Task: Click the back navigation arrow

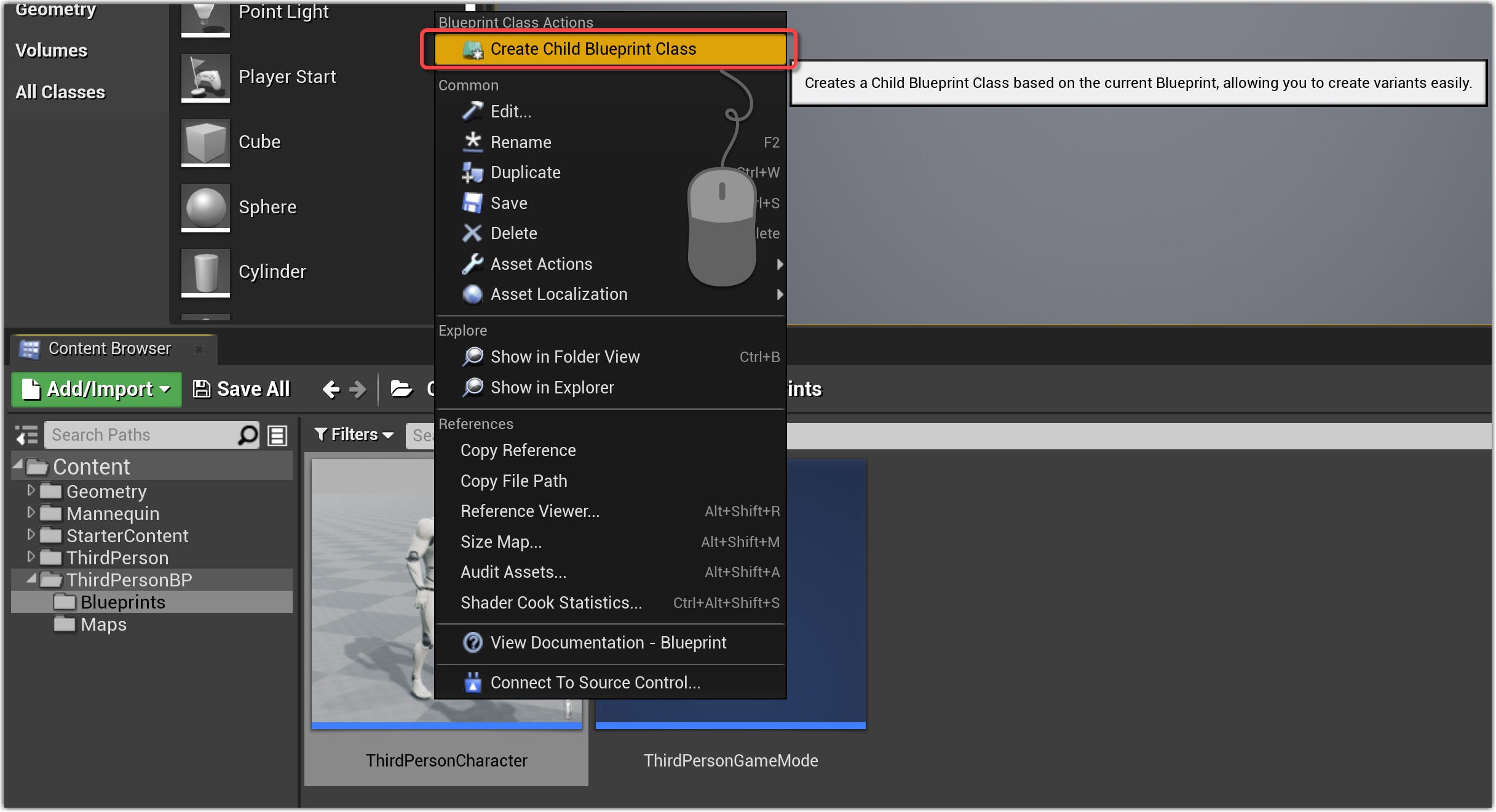Action: click(331, 389)
